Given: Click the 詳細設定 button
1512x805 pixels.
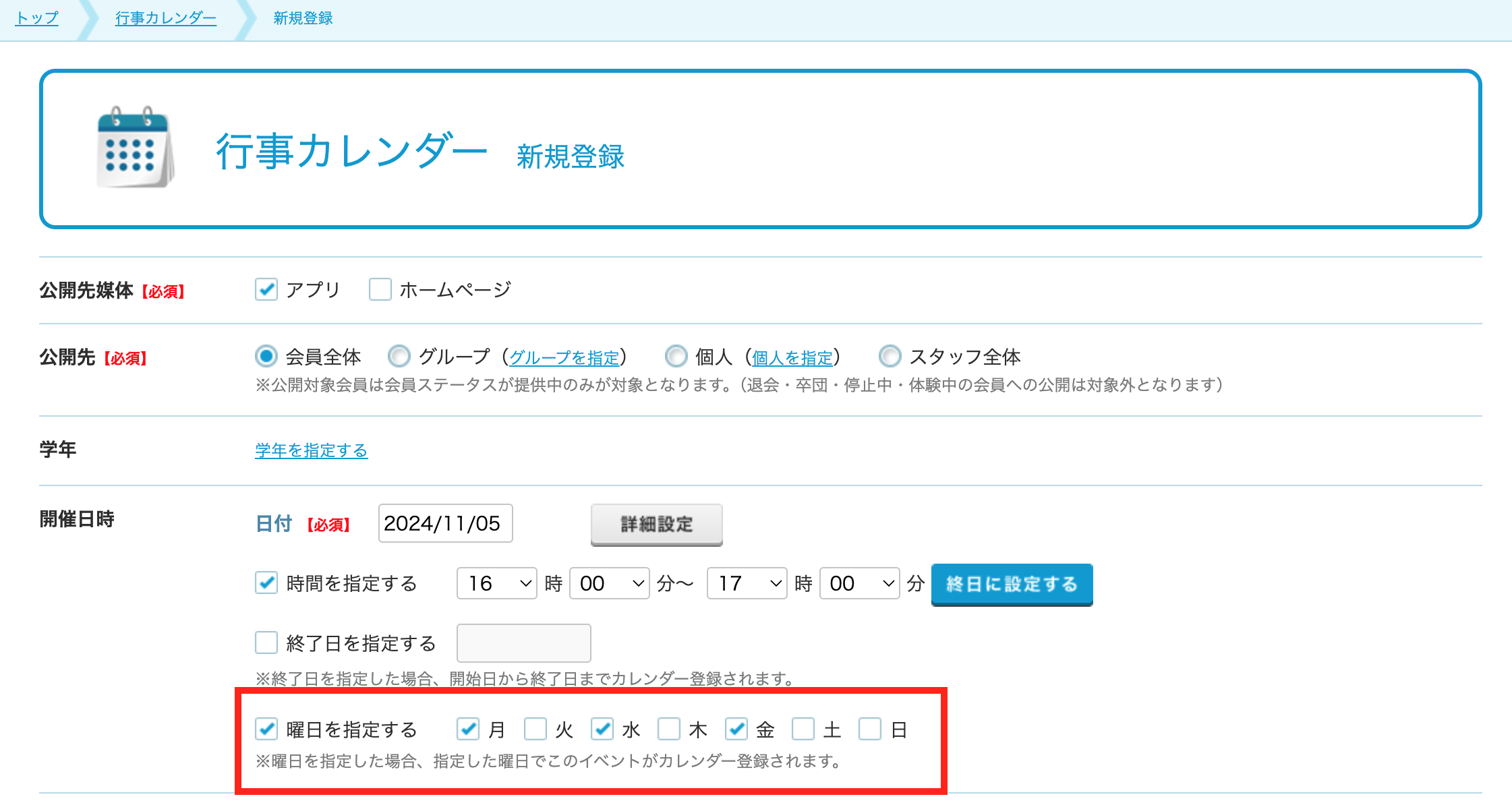Looking at the screenshot, I should point(657,525).
